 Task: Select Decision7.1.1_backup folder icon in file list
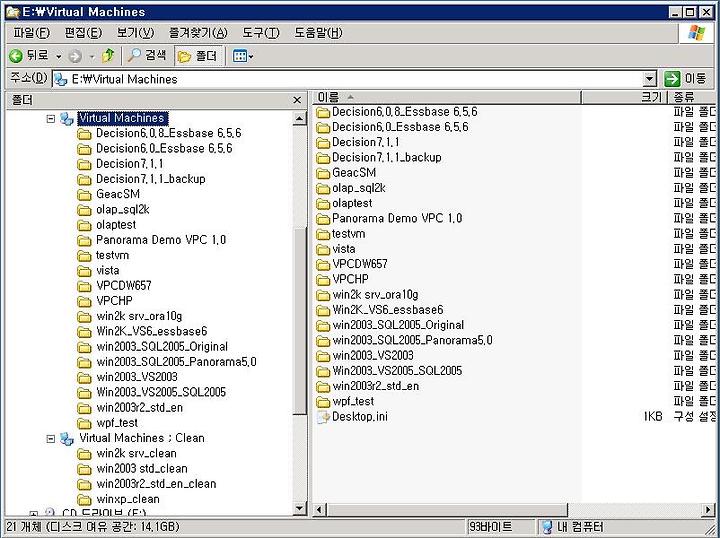tap(323, 158)
